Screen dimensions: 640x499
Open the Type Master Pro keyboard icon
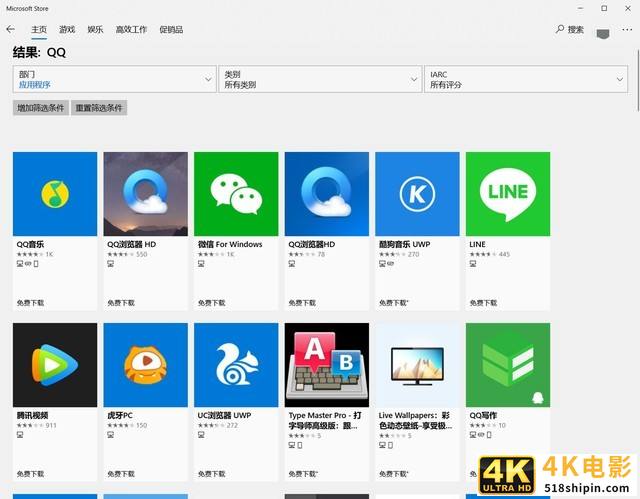pos(327,365)
